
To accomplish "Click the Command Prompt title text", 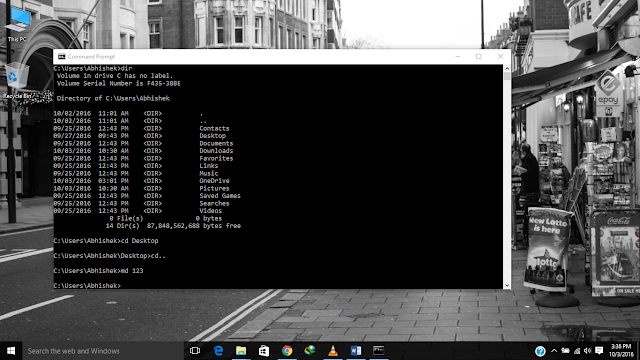I will pyautogui.click(x=91, y=57).
